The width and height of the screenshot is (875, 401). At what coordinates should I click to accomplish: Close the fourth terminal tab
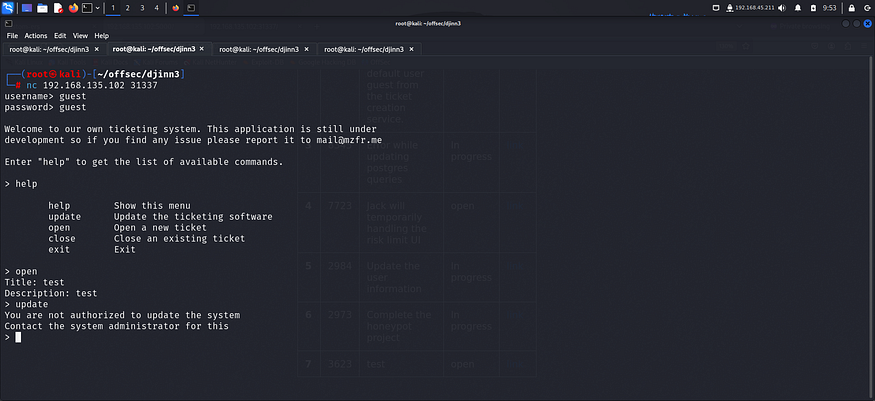click(411, 49)
